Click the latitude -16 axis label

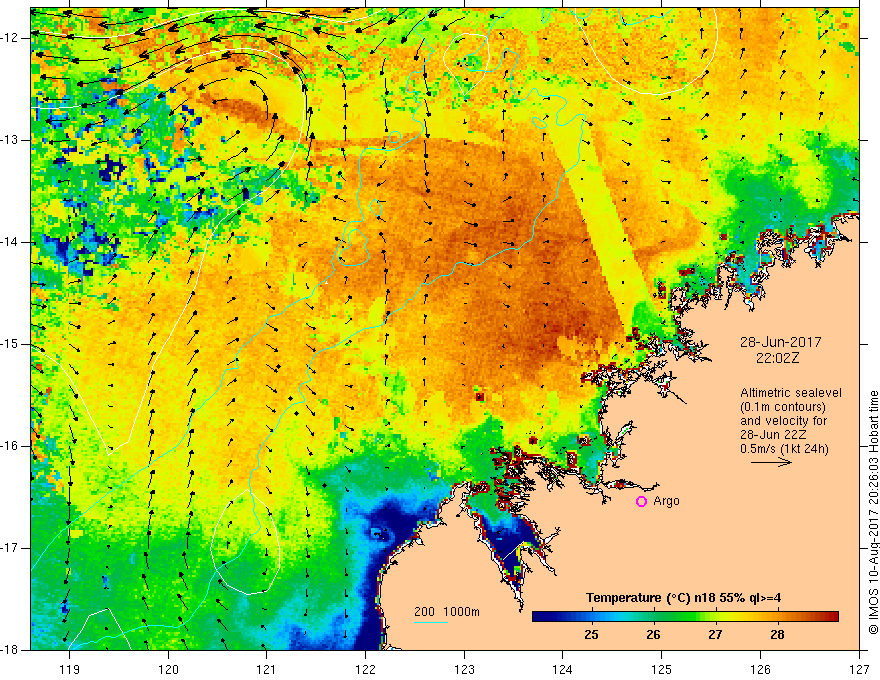pyautogui.click(x=10, y=446)
